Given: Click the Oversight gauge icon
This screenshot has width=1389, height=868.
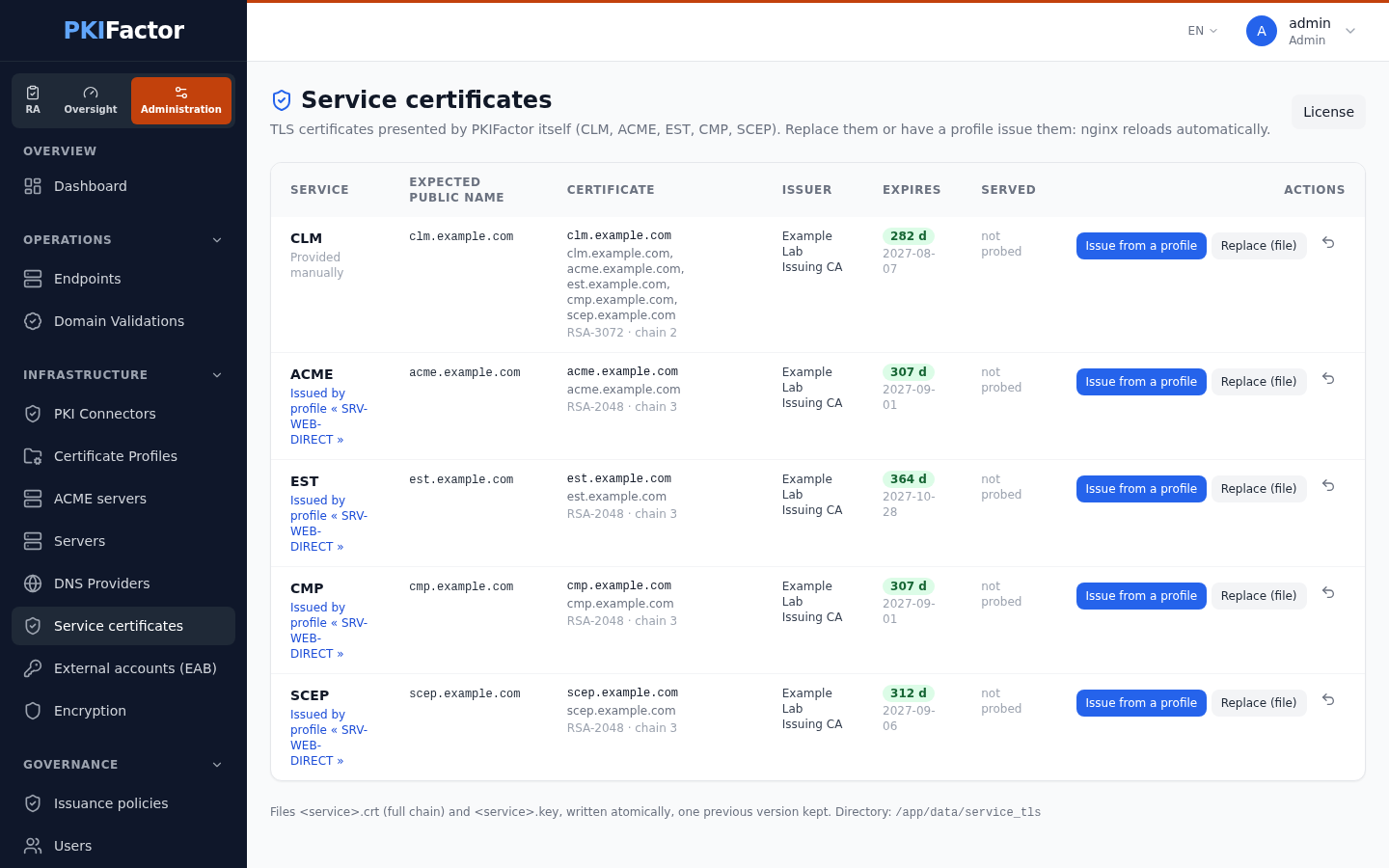Looking at the screenshot, I should pyautogui.click(x=91, y=93).
